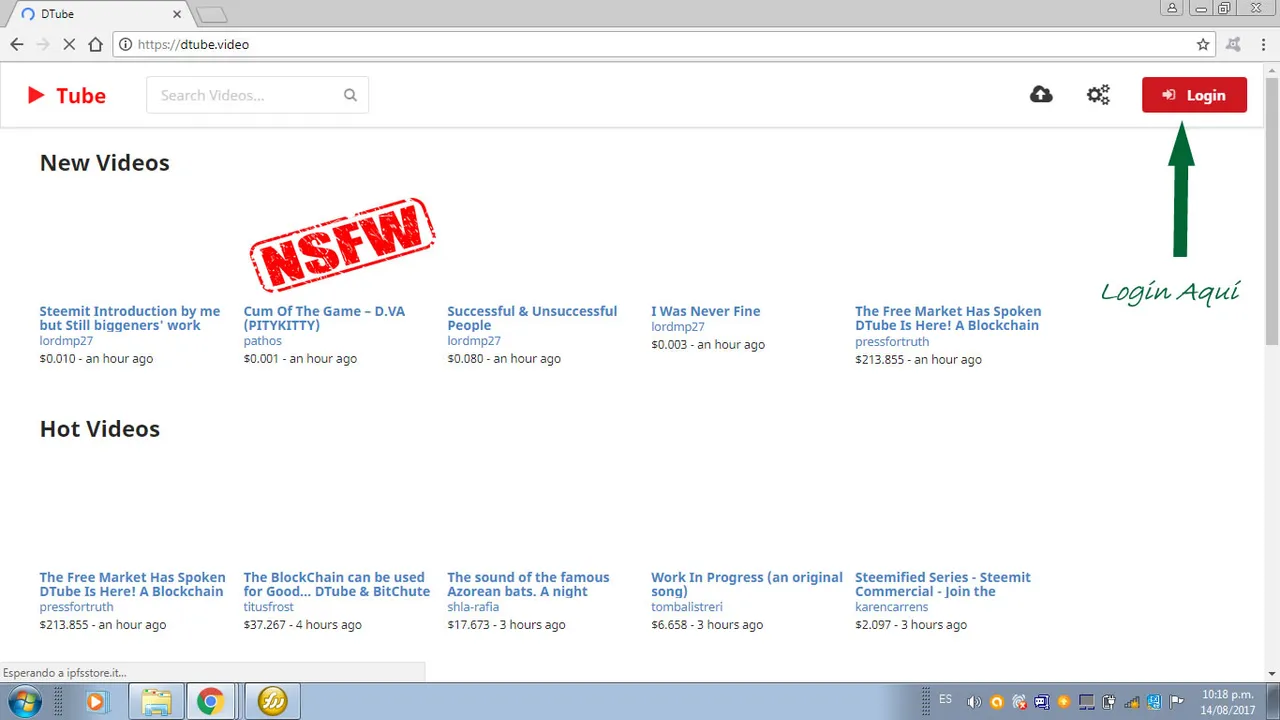Open author pathos link
Viewport: 1280px width, 720px height.
pyautogui.click(x=263, y=341)
